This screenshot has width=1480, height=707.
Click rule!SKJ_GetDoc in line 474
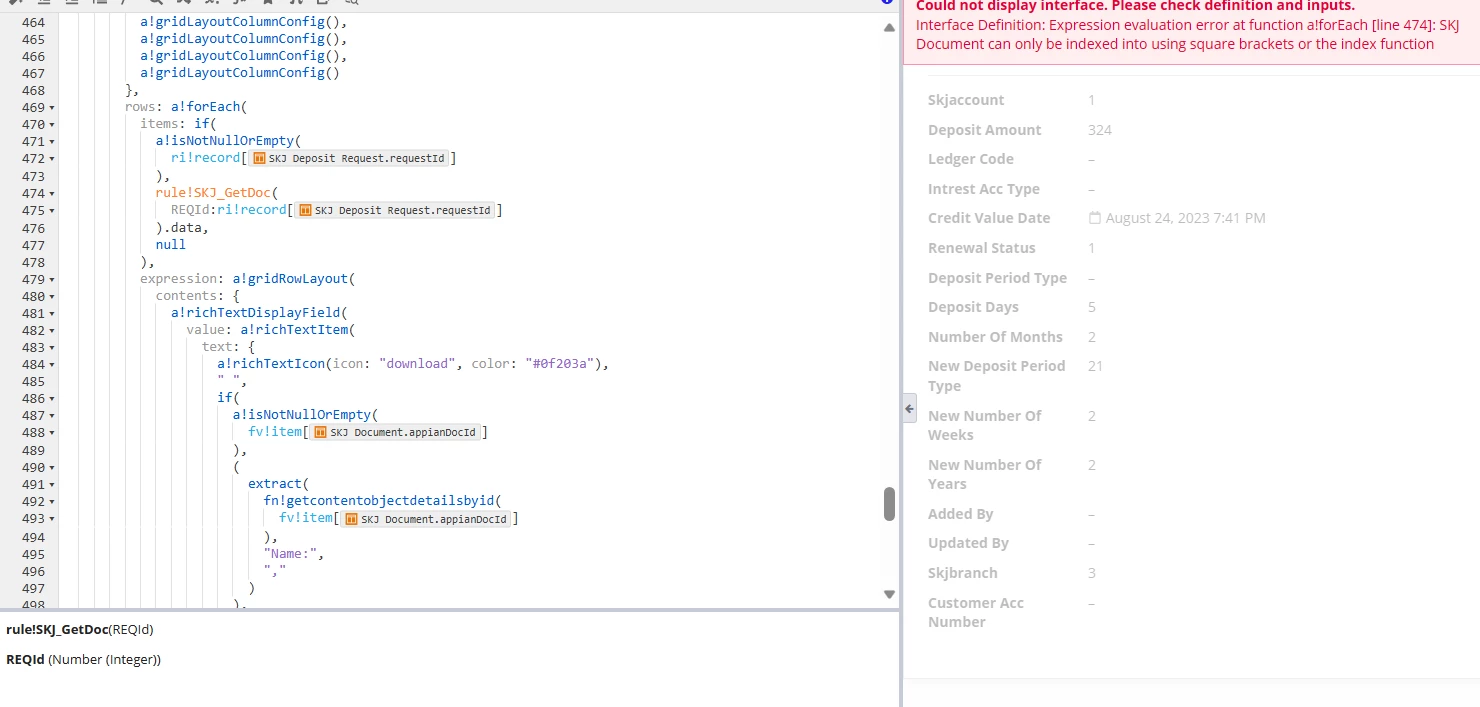211,193
